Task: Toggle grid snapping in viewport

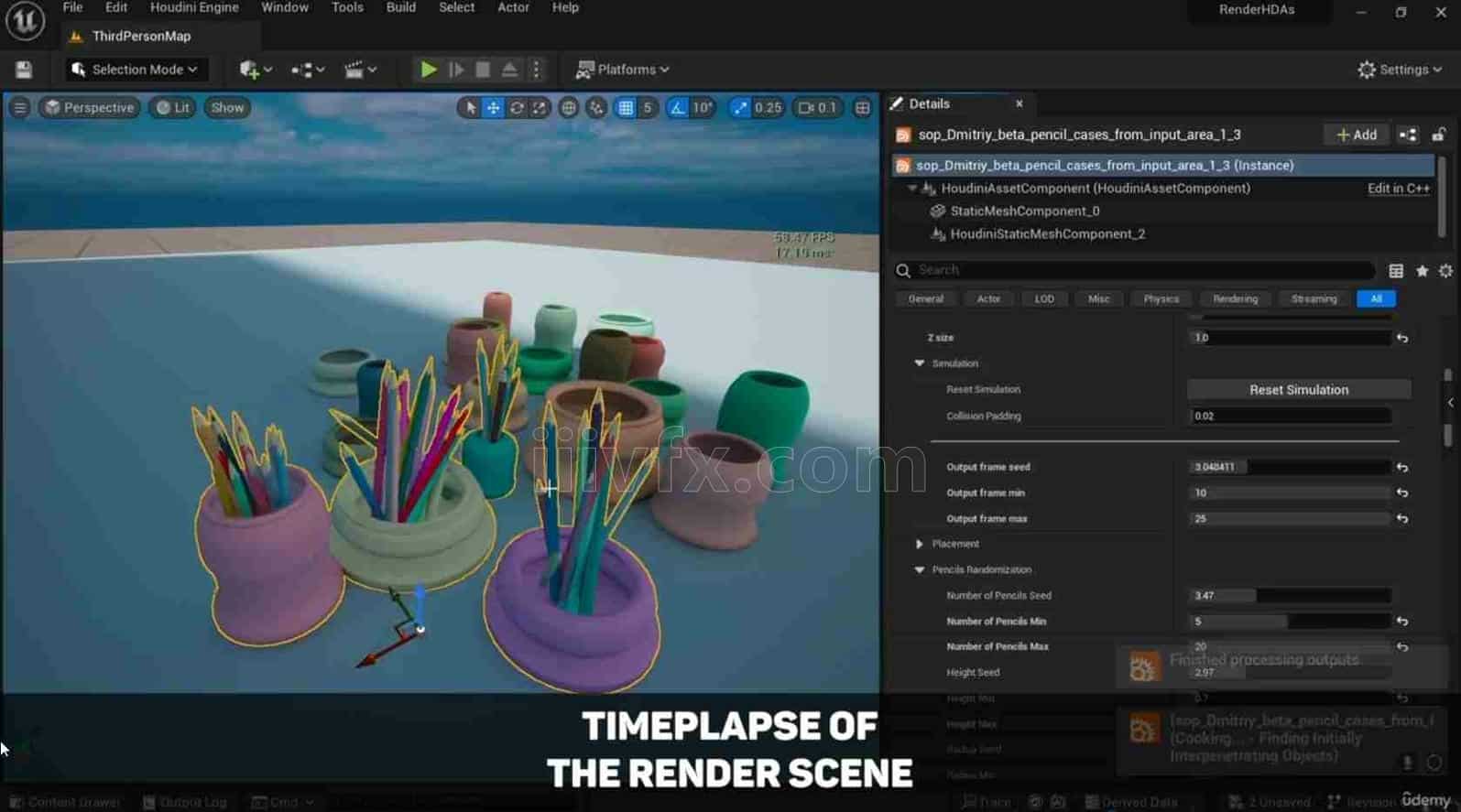Action: coord(626,108)
